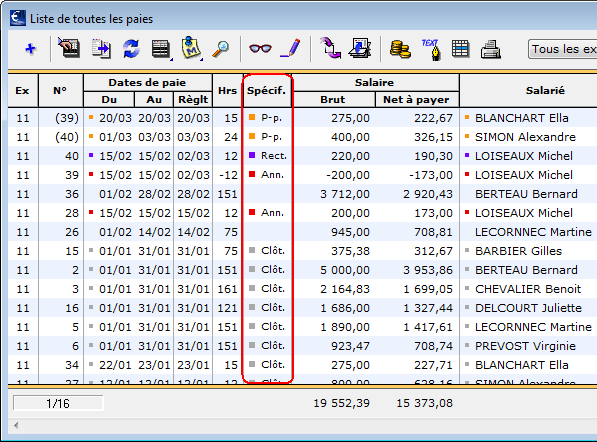
Task: Select the BERTEAU Bernard row number 36
Action: (302, 194)
